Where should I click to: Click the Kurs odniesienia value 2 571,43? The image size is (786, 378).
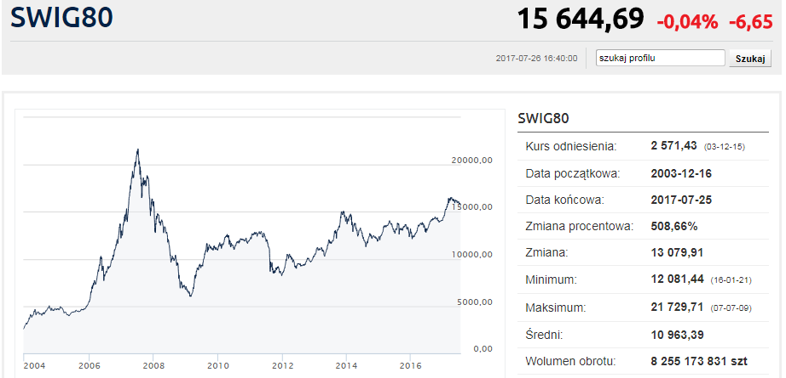click(674, 146)
